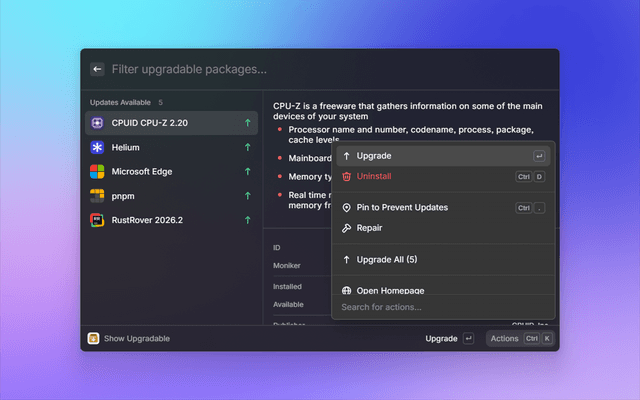Click the upgrade arrow beside RustRover 2026.2
This screenshot has height=400, width=640.
click(x=247, y=220)
